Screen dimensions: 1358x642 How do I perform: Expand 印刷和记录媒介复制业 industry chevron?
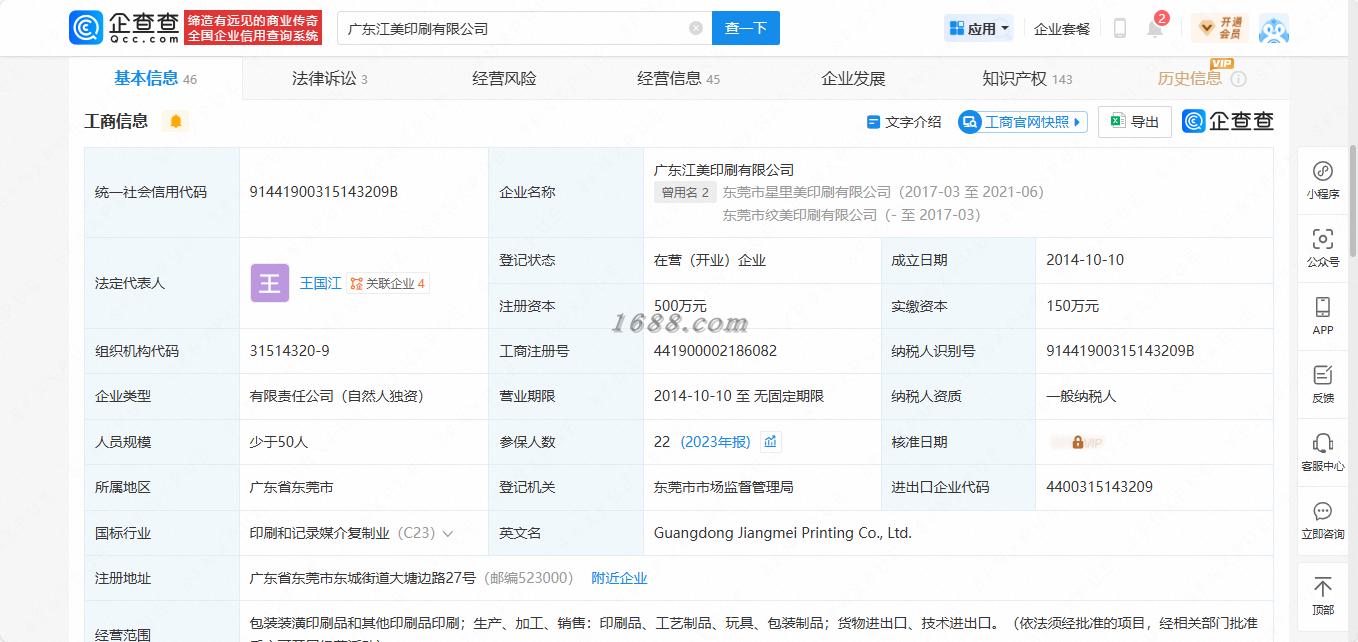click(447, 533)
